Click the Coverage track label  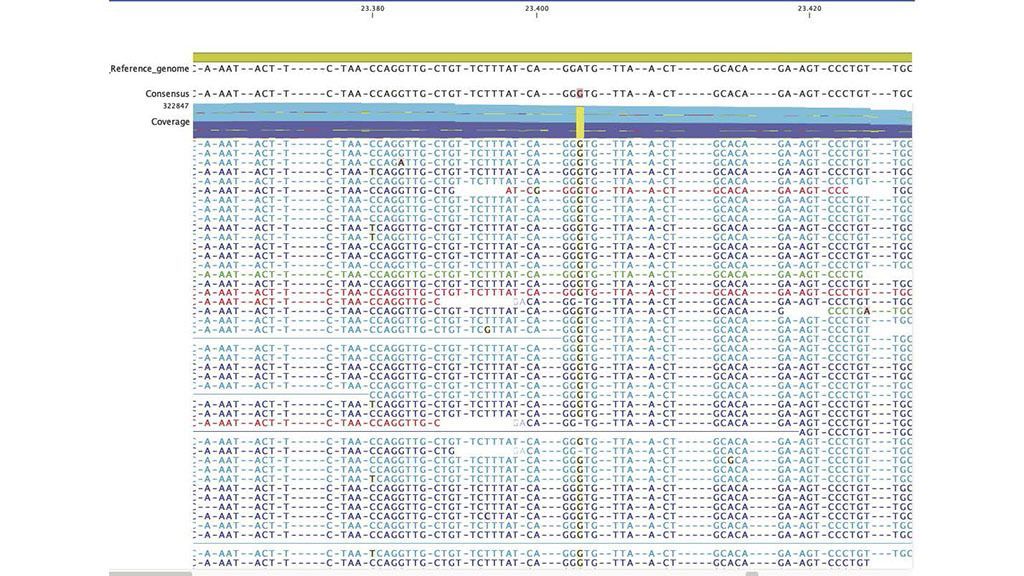[x=170, y=122]
